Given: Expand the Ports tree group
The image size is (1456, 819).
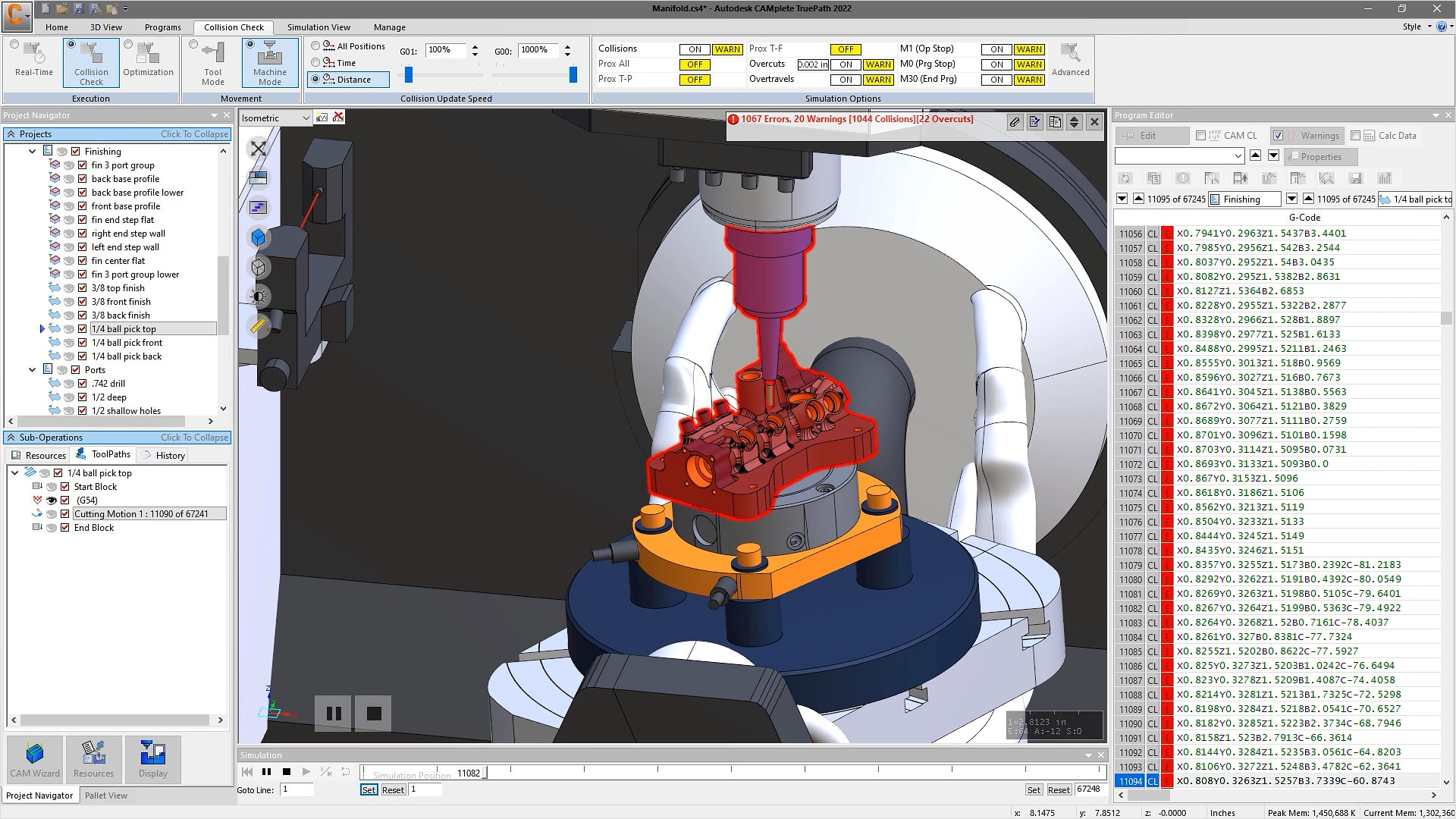Looking at the screenshot, I should [33, 369].
